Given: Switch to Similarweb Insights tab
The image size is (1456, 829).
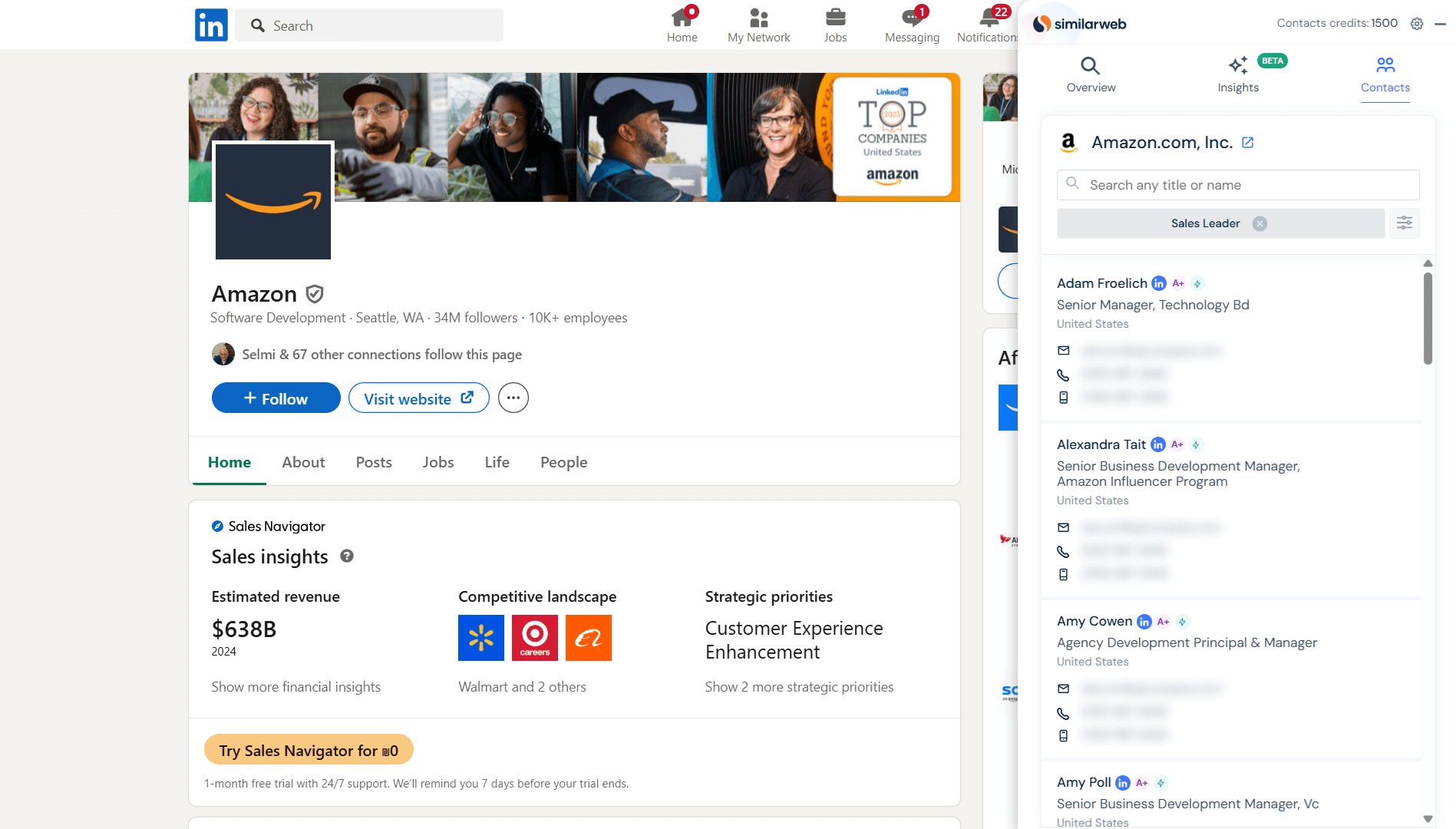Looking at the screenshot, I should point(1238,75).
